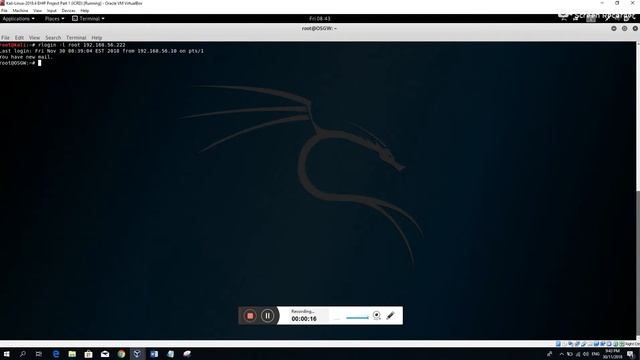Close the root@OSGW terminal window
The width and height of the screenshot is (640, 360).
tap(635, 29)
